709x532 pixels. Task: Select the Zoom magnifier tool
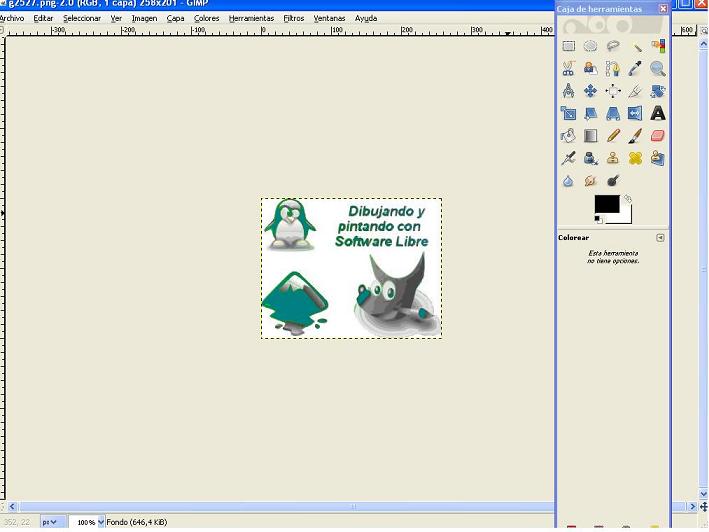tap(657, 69)
